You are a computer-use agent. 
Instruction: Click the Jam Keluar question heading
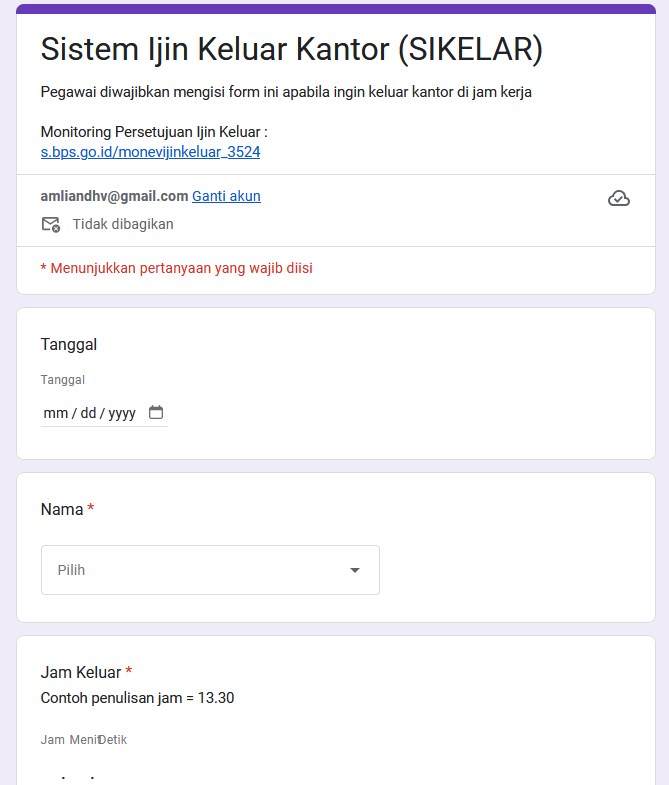click(80, 672)
